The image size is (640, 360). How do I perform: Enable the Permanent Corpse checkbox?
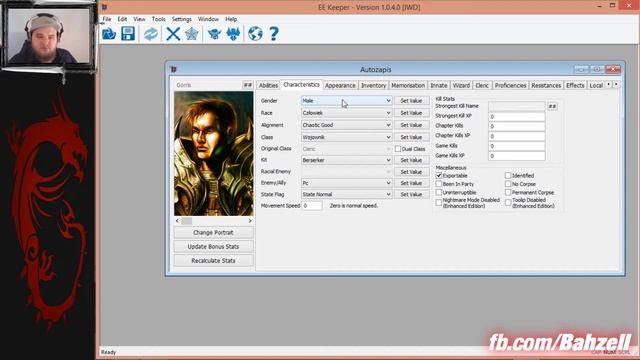coord(508,192)
